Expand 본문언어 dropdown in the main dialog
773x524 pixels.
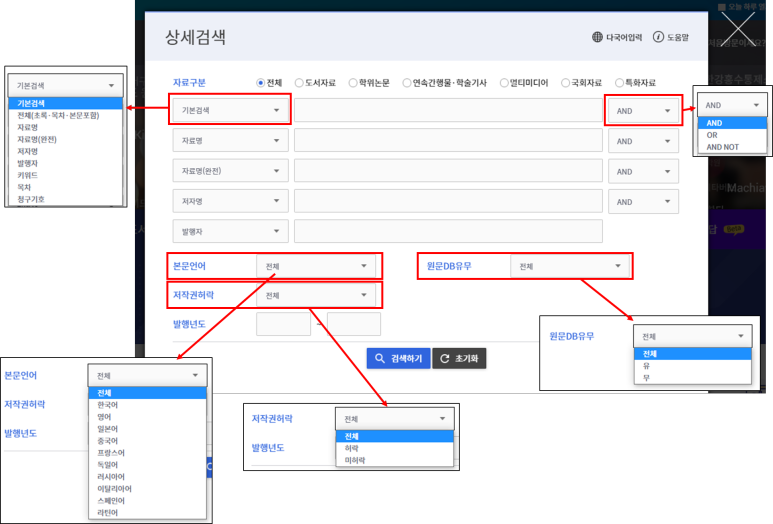(x=316, y=266)
